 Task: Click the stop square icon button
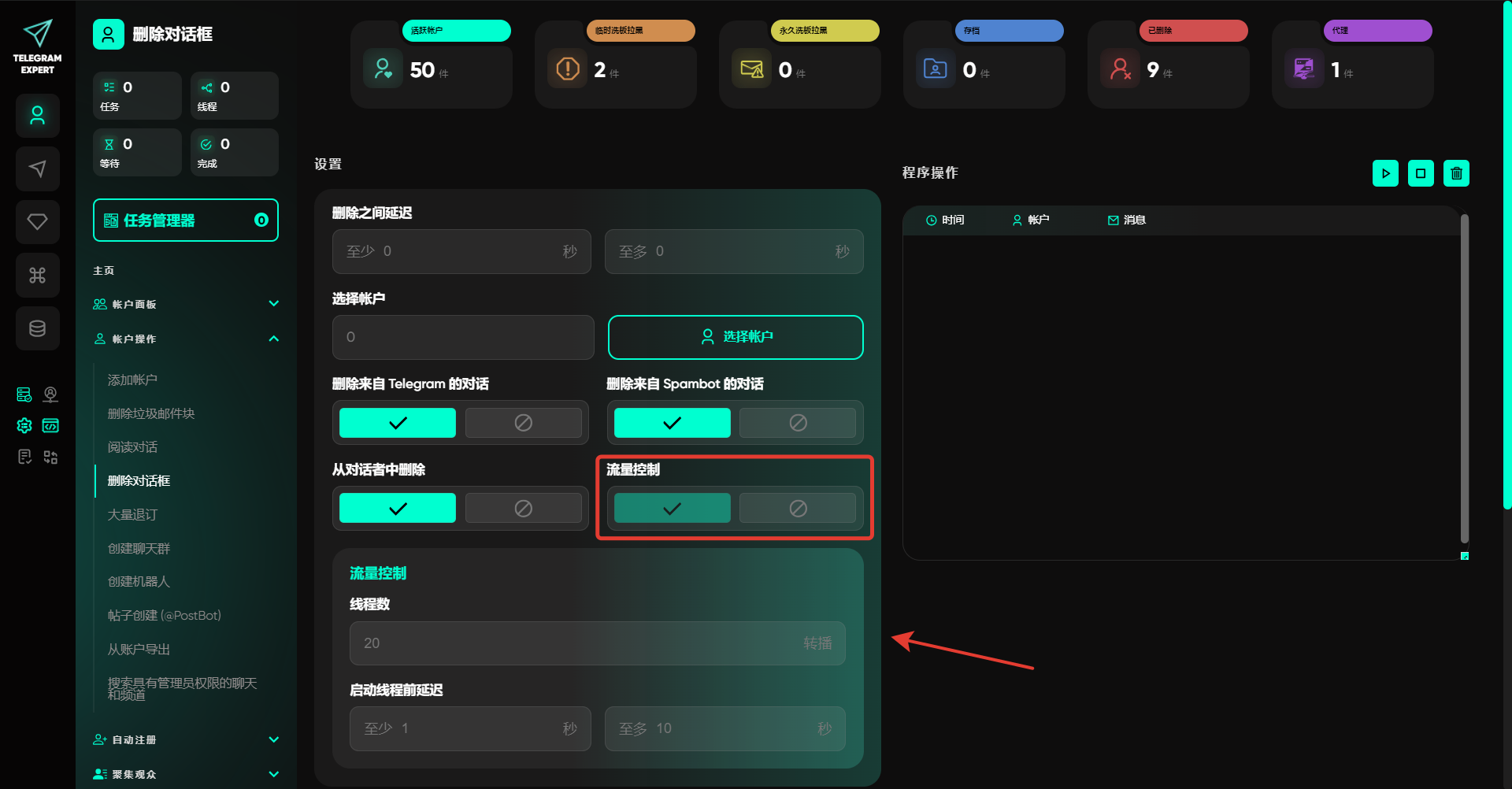[x=1421, y=173]
